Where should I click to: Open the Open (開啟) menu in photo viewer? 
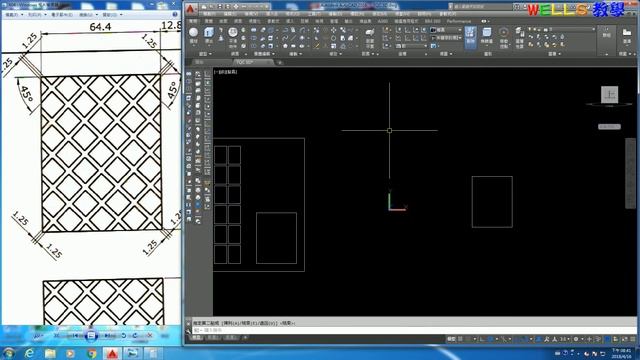pyautogui.click(x=111, y=15)
